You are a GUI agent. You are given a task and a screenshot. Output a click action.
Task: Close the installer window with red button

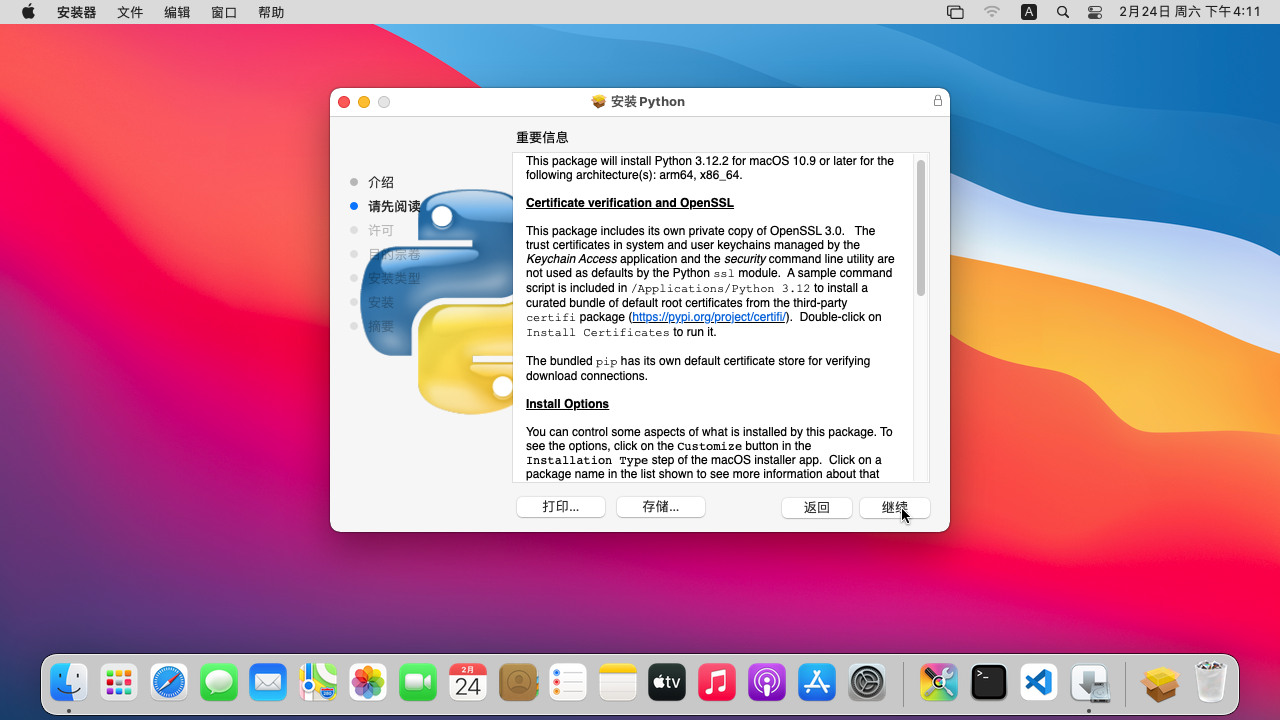point(344,102)
